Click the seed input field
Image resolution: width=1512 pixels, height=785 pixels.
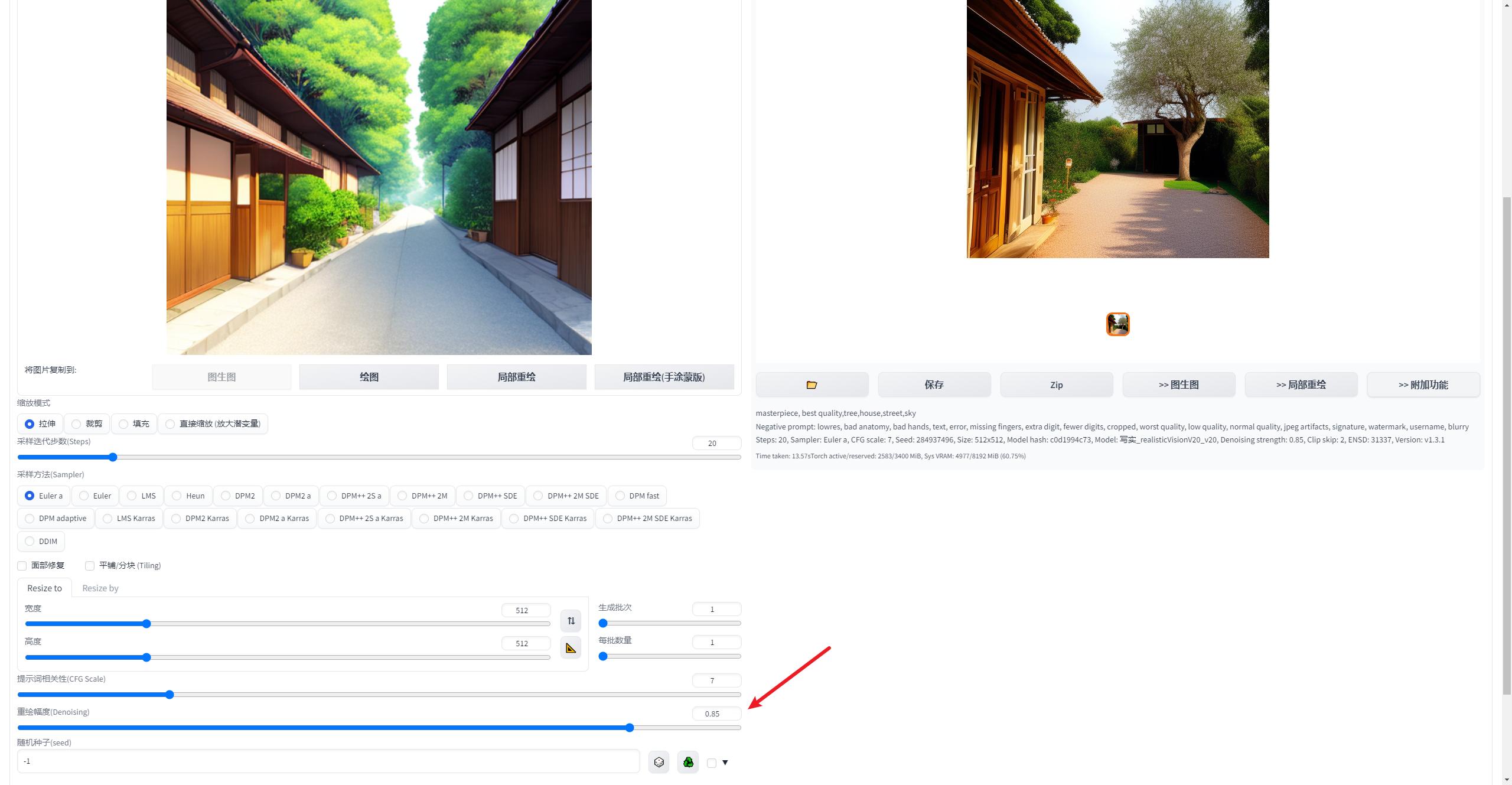pos(328,761)
